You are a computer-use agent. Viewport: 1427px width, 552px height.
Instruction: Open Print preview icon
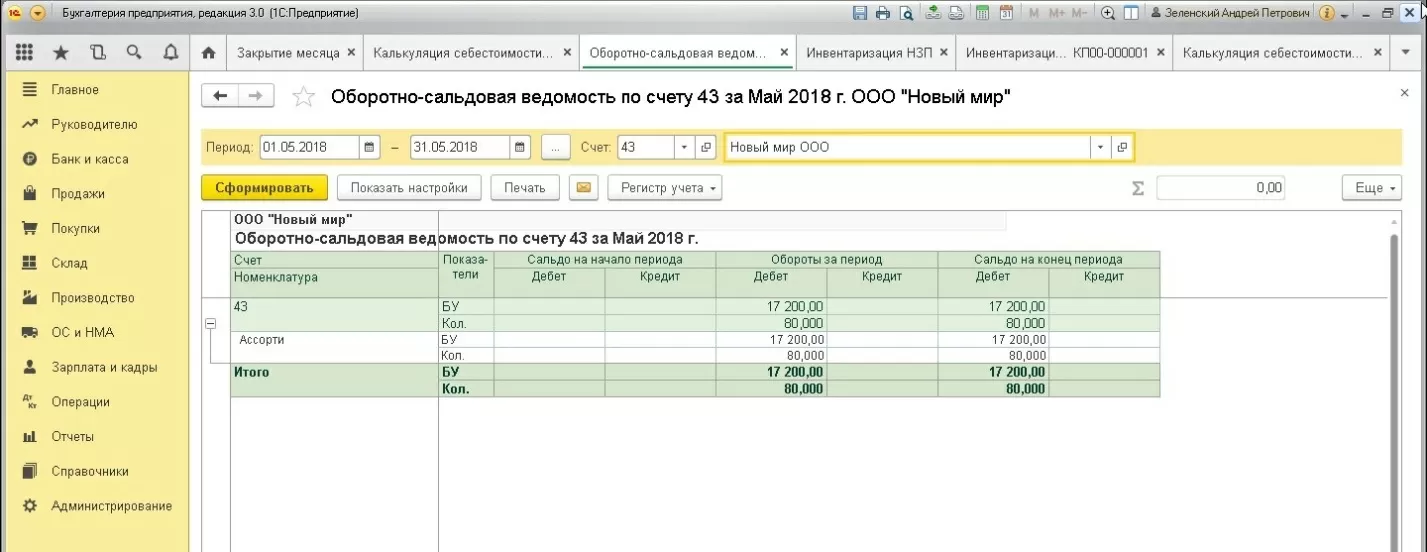tap(906, 13)
